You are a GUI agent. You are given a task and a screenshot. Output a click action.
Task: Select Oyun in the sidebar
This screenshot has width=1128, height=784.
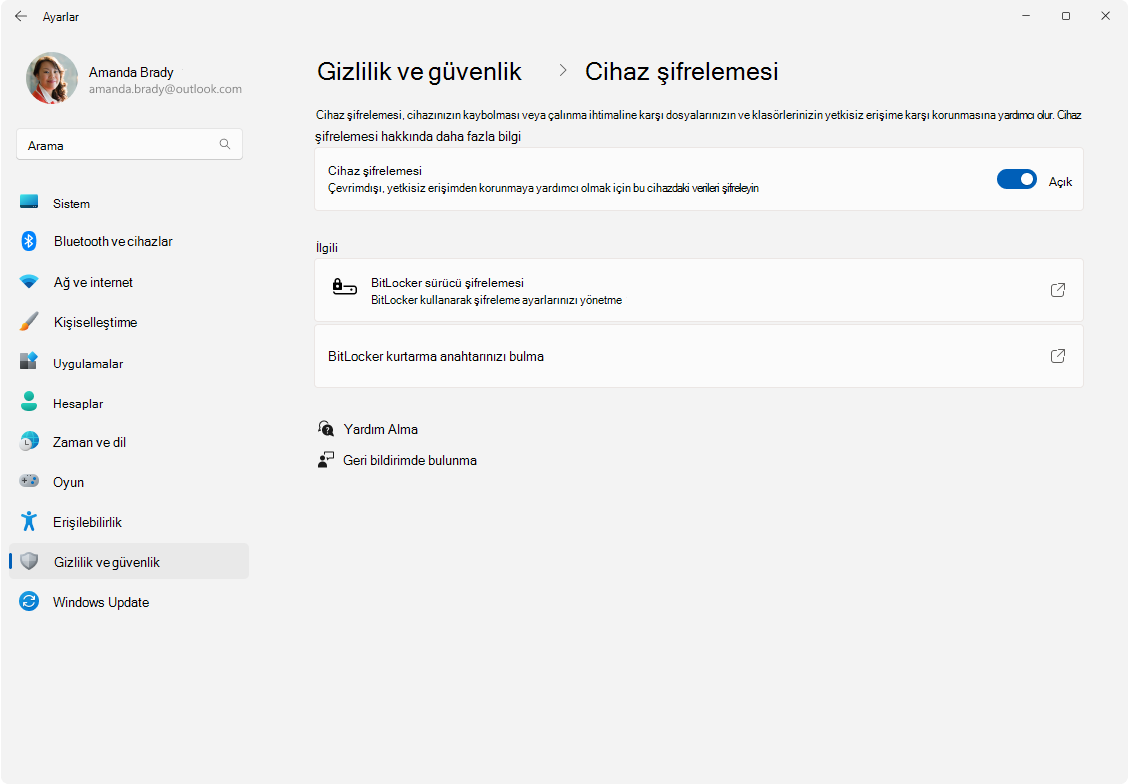click(x=129, y=482)
